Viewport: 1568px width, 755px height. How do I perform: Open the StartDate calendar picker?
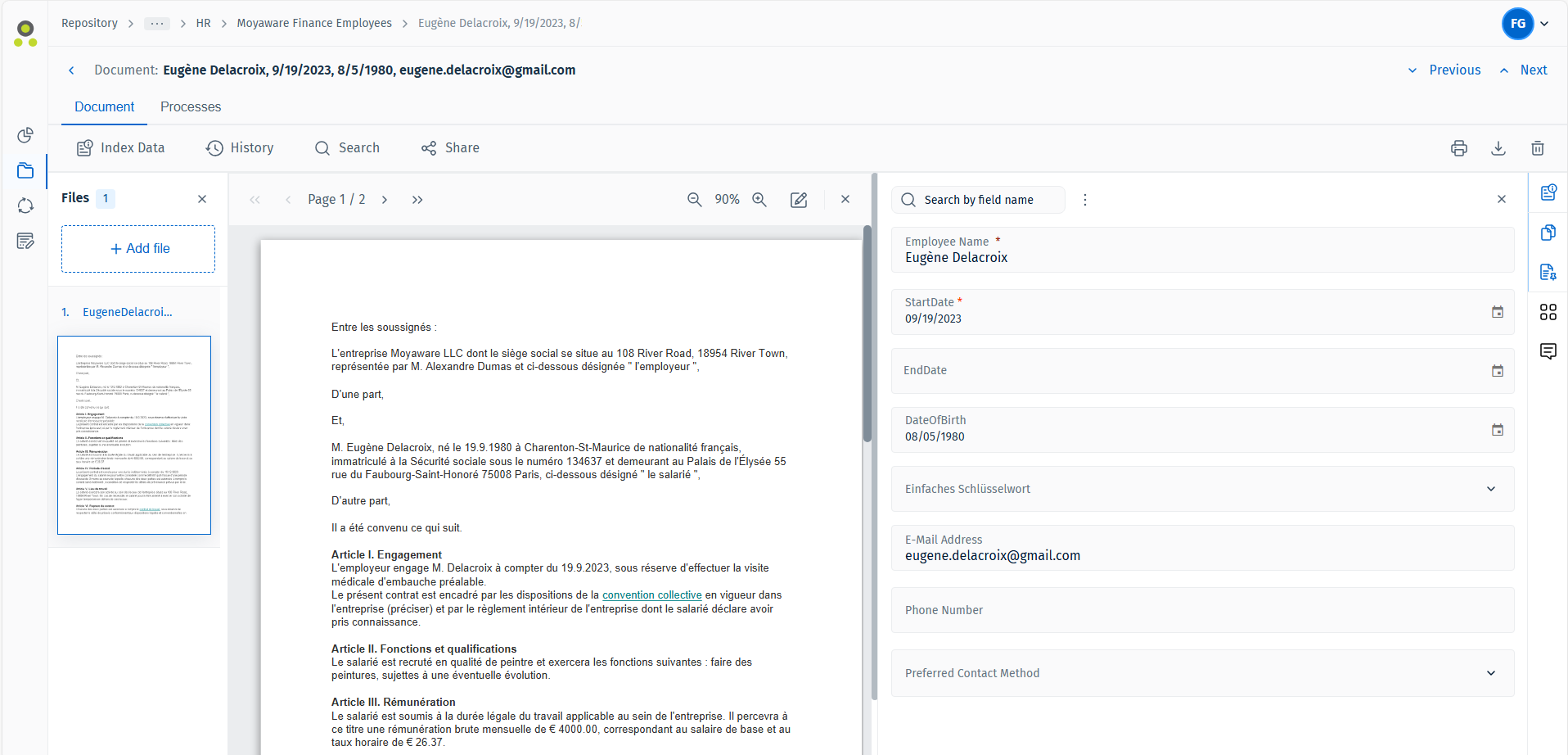tap(1498, 312)
